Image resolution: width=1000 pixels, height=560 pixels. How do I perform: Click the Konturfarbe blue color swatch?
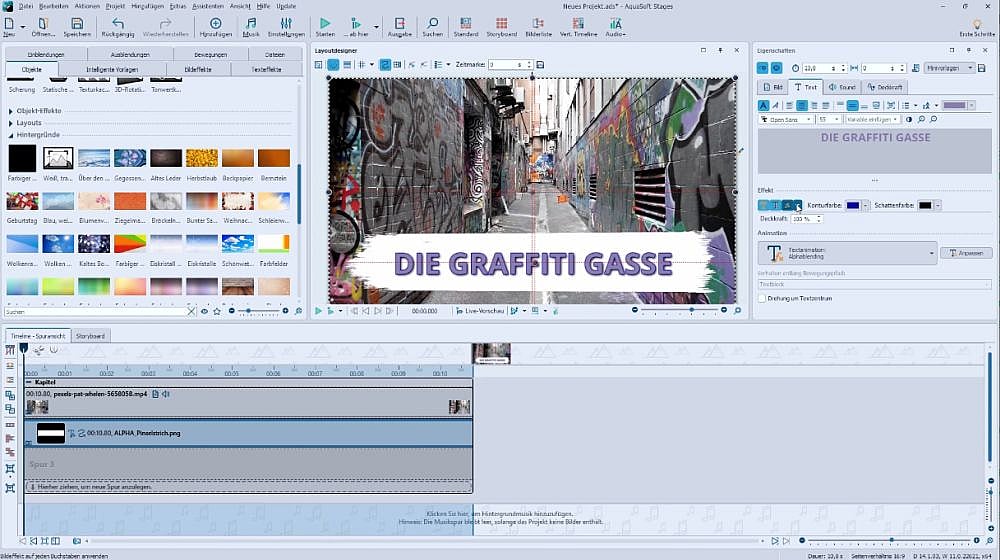[x=853, y=205]
